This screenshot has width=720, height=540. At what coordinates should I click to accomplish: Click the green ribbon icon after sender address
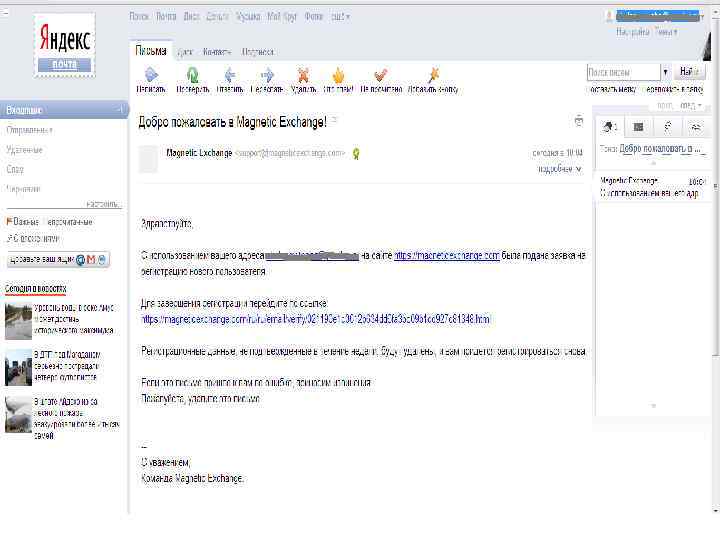coord(356,154)
